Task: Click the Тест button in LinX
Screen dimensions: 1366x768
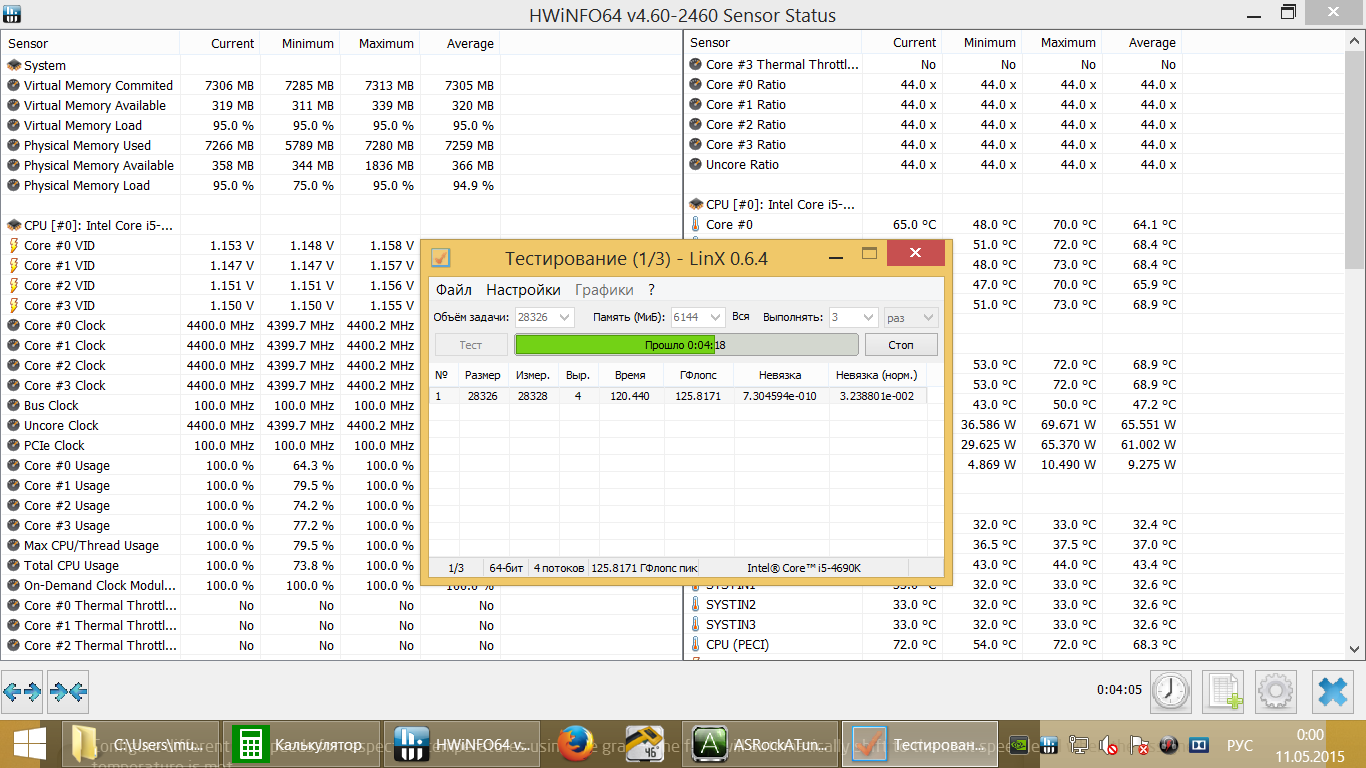Action: point(471,345)
